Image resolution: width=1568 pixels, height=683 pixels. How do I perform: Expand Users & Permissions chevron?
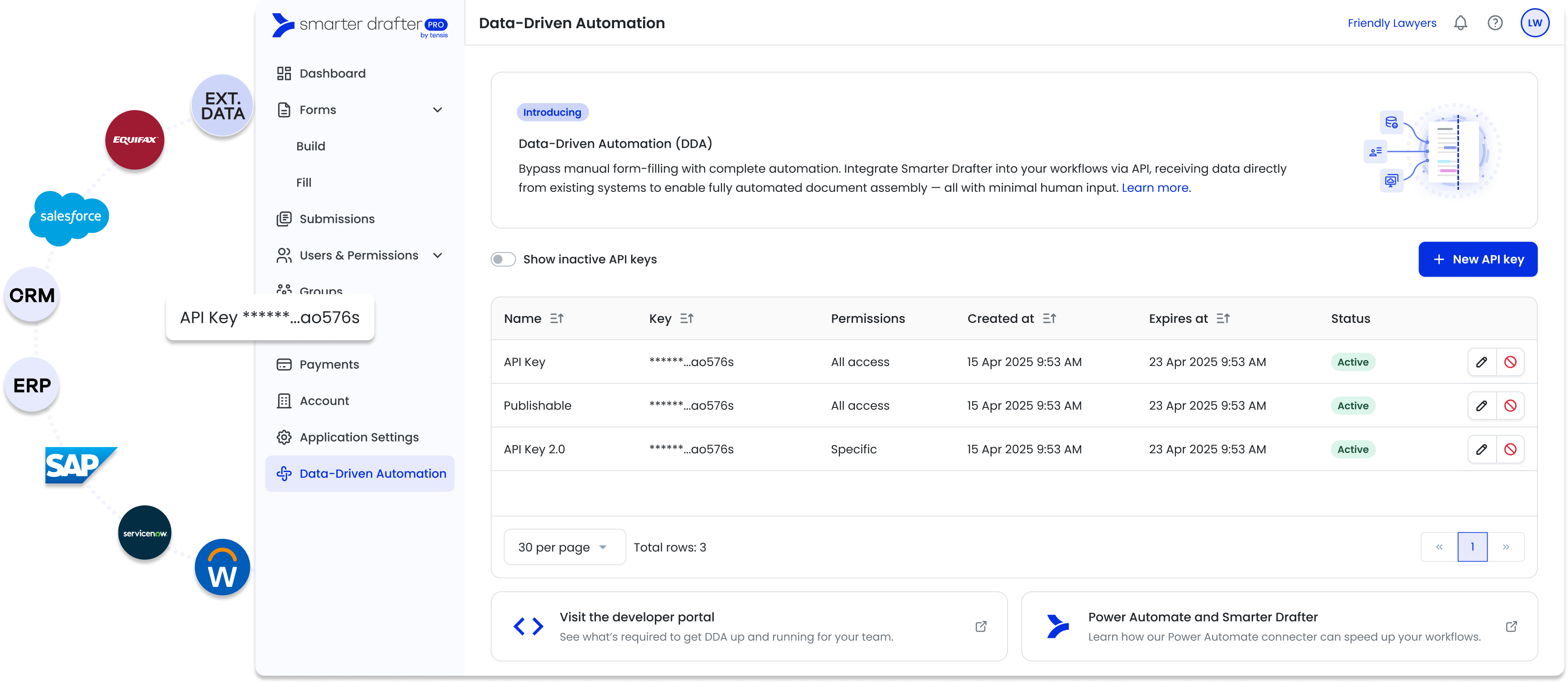coord(437,255)
